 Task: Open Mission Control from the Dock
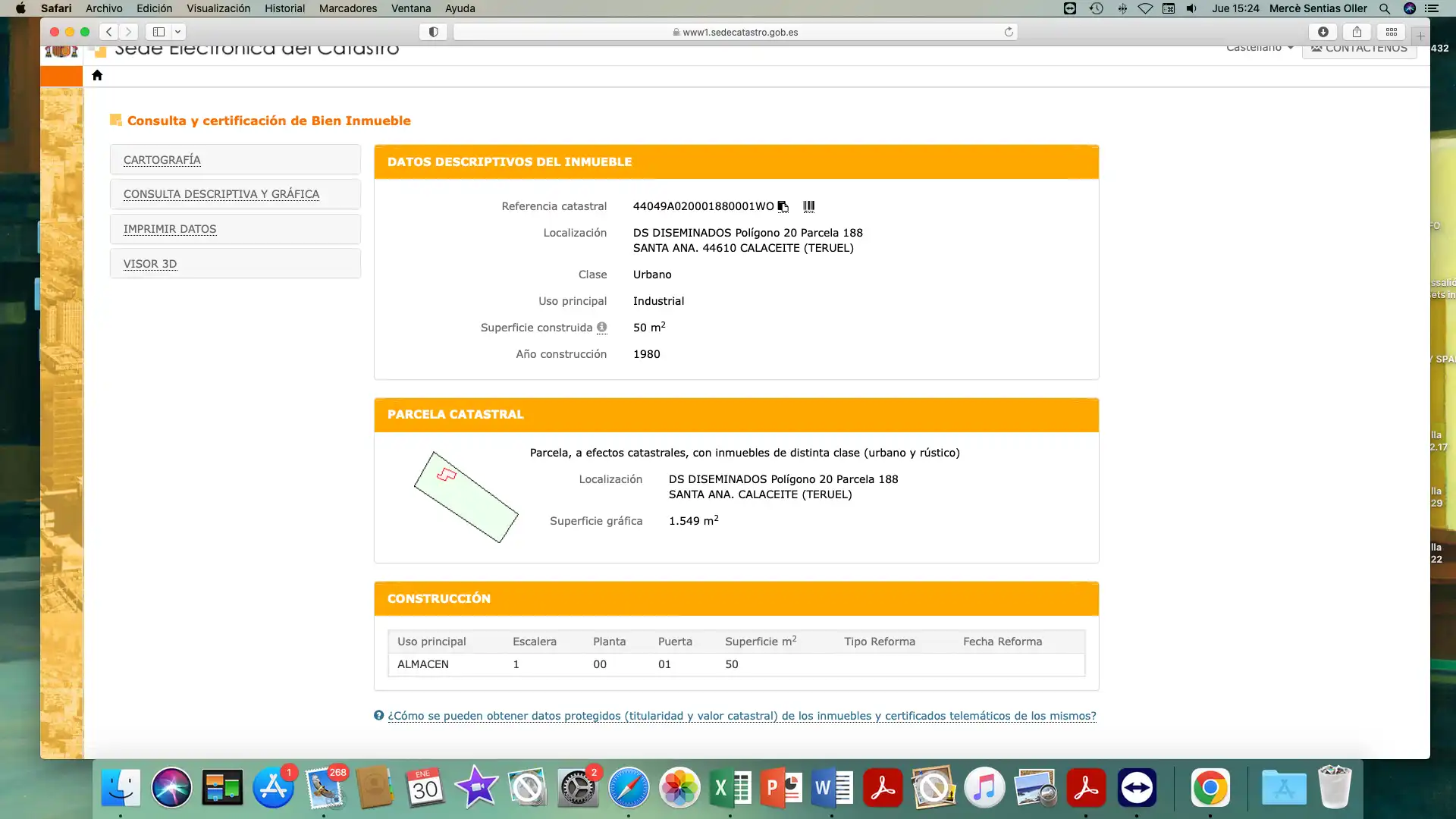pos(222,788)
